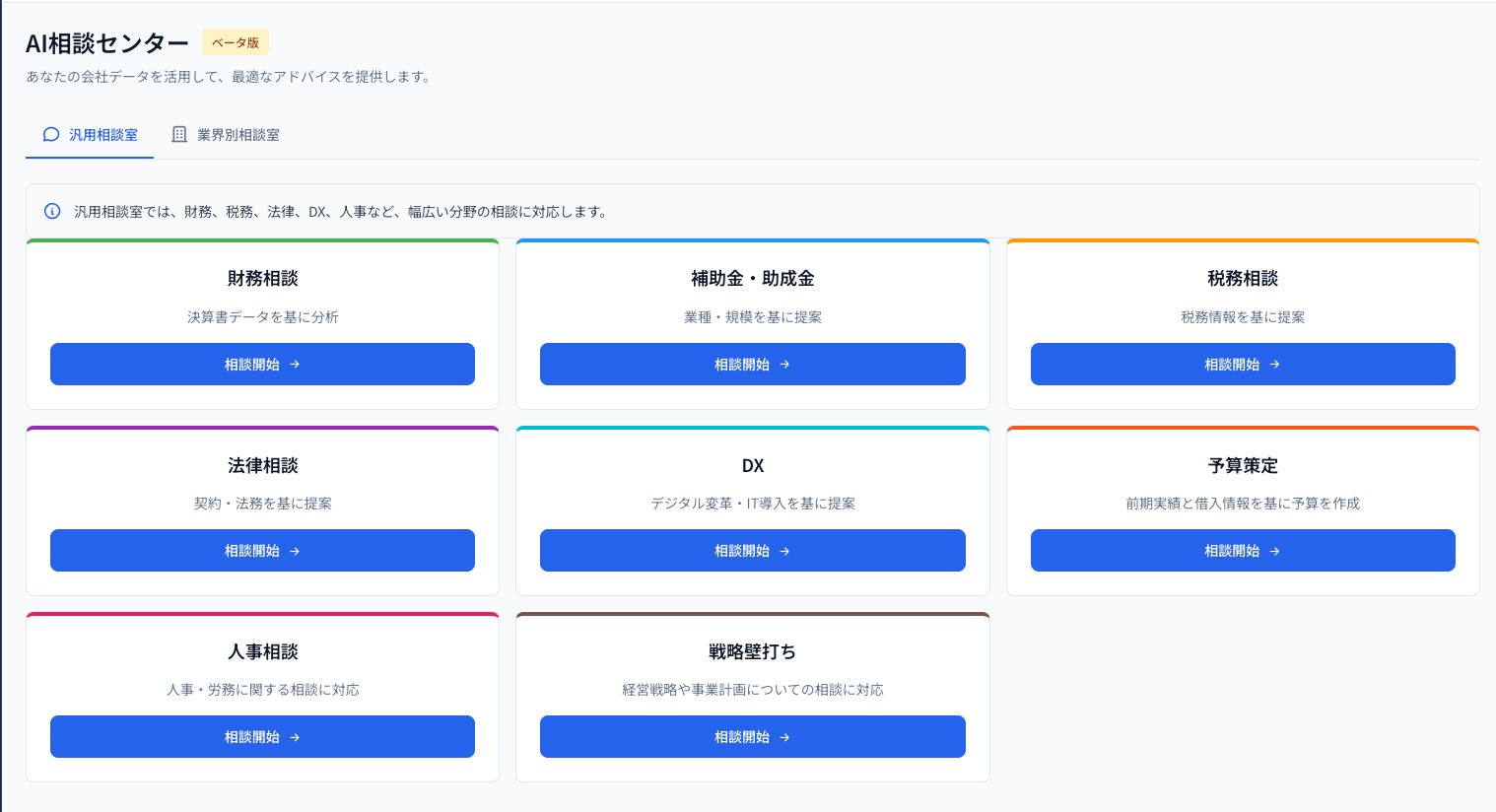Start a consultation for 財務相談
The image size is (1496, 812).
click(262, 364)
